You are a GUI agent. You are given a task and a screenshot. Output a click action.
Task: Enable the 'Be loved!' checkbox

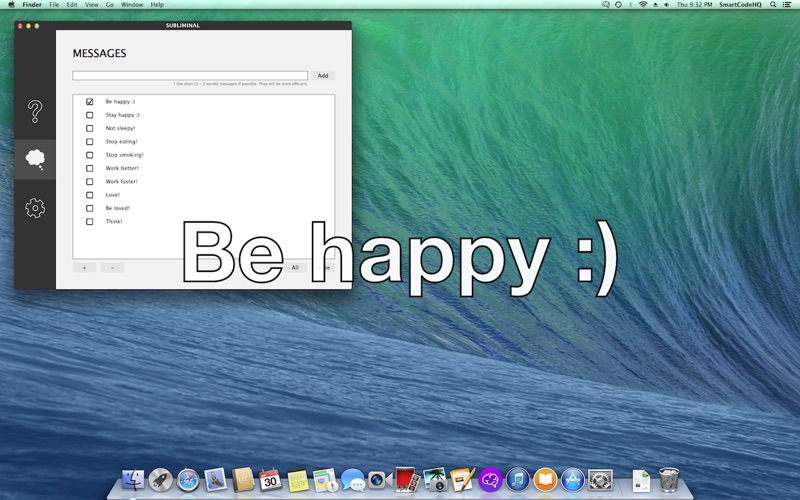[x=89, y=208]
